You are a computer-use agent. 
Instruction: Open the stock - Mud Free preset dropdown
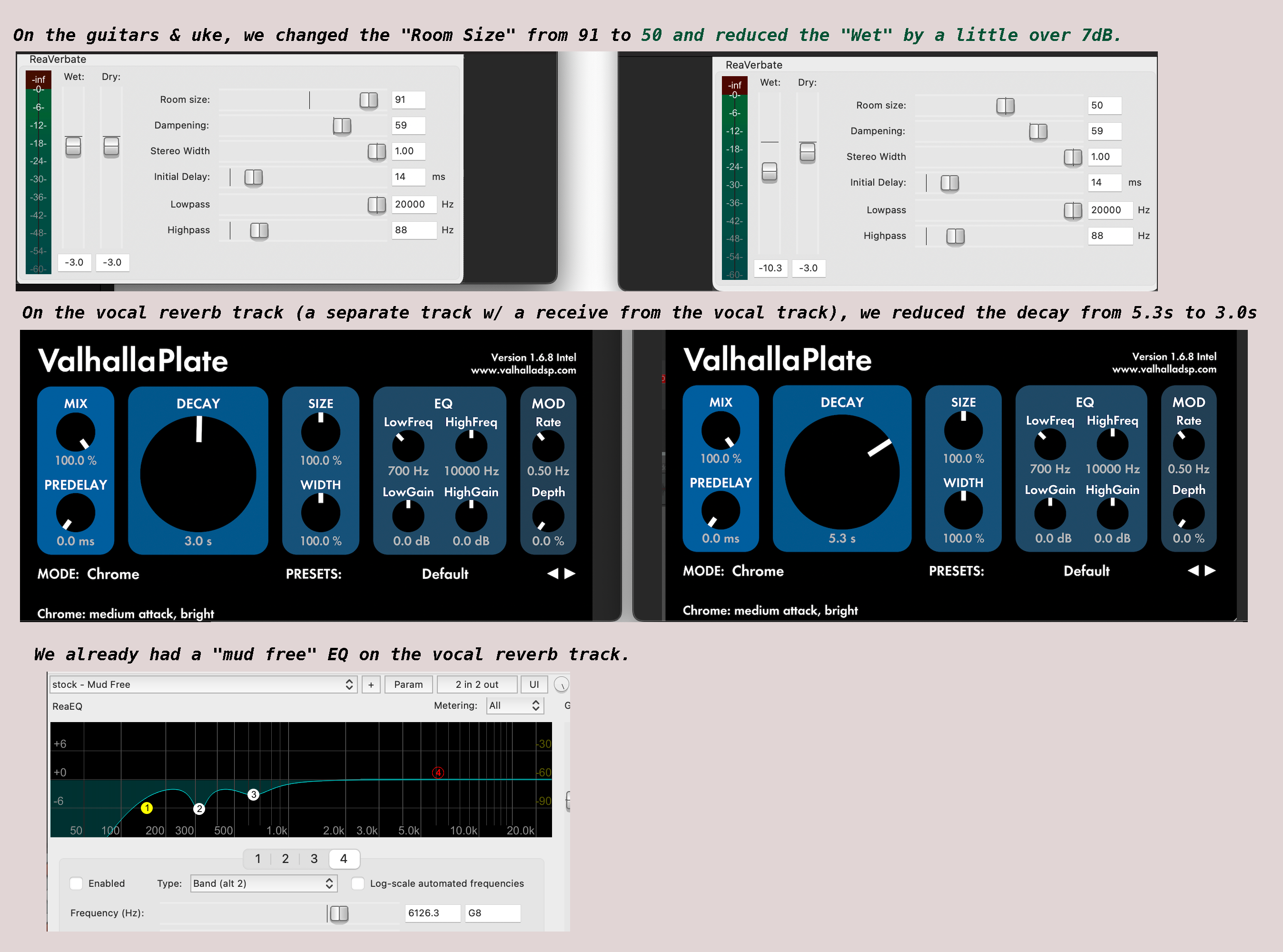[203, 684]
